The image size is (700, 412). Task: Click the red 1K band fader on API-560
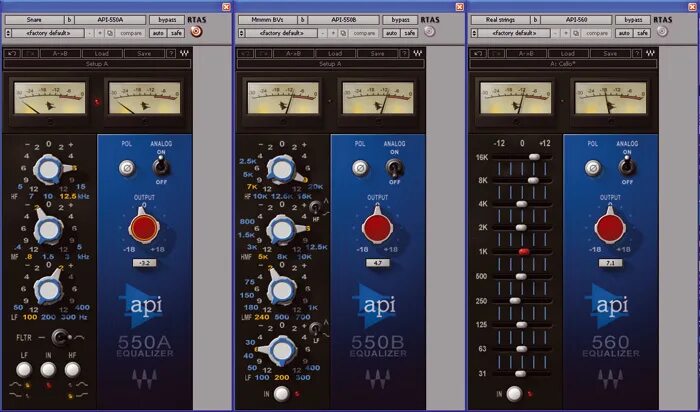click(x=524, y=252)
